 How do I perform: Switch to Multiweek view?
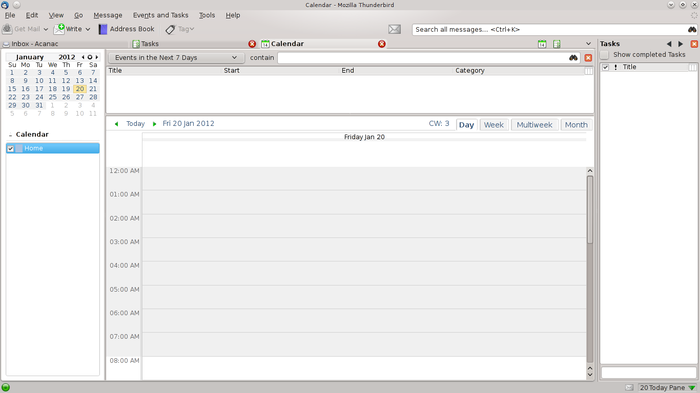point(534,125)
